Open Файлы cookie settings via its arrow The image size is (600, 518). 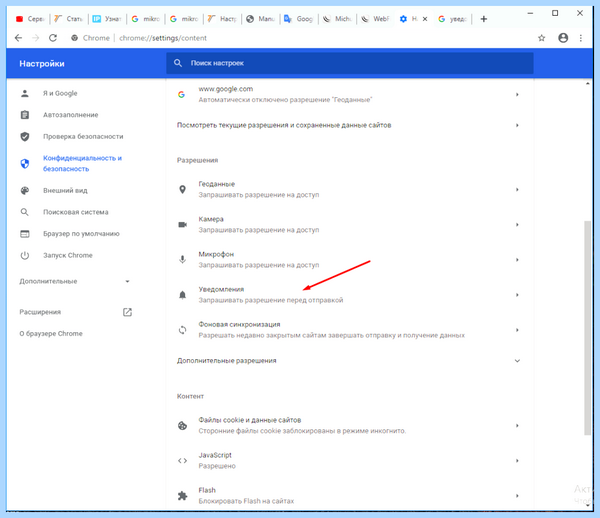point(517,425)
